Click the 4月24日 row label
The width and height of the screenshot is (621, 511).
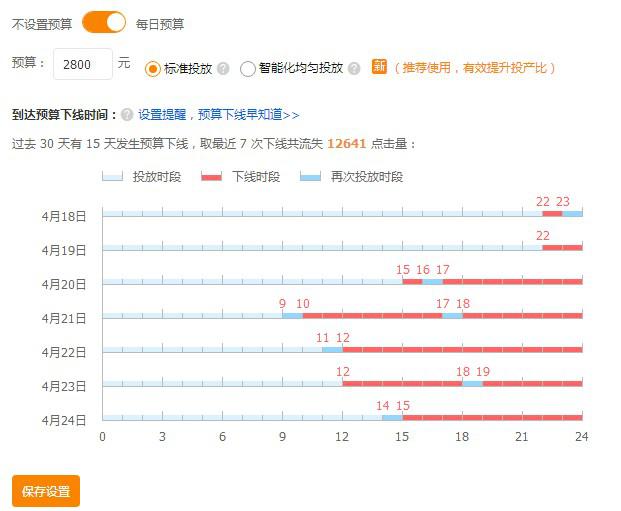tap(64, 420)
